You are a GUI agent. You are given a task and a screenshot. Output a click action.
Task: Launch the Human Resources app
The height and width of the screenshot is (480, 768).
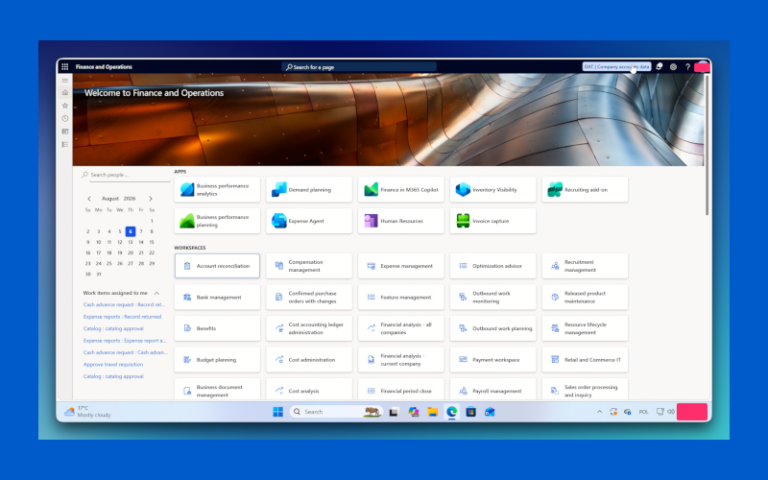(x=401, y=221)
